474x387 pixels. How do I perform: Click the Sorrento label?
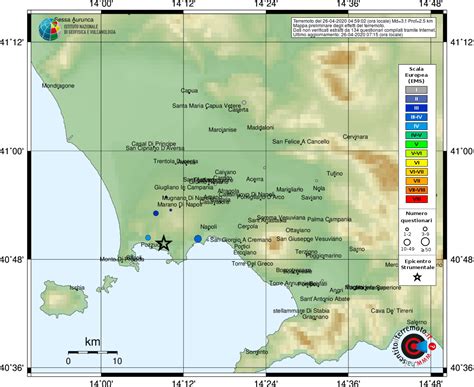pos(257,352)
